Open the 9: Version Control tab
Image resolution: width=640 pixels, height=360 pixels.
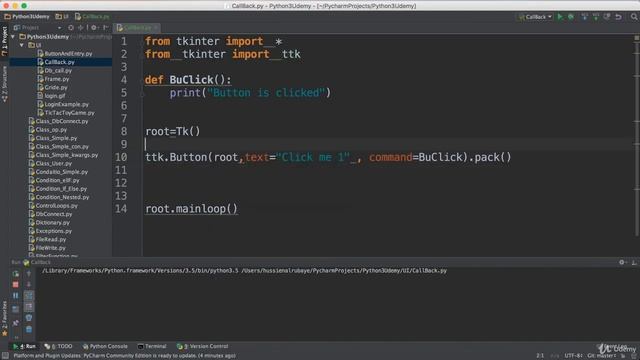click(203, 347)
